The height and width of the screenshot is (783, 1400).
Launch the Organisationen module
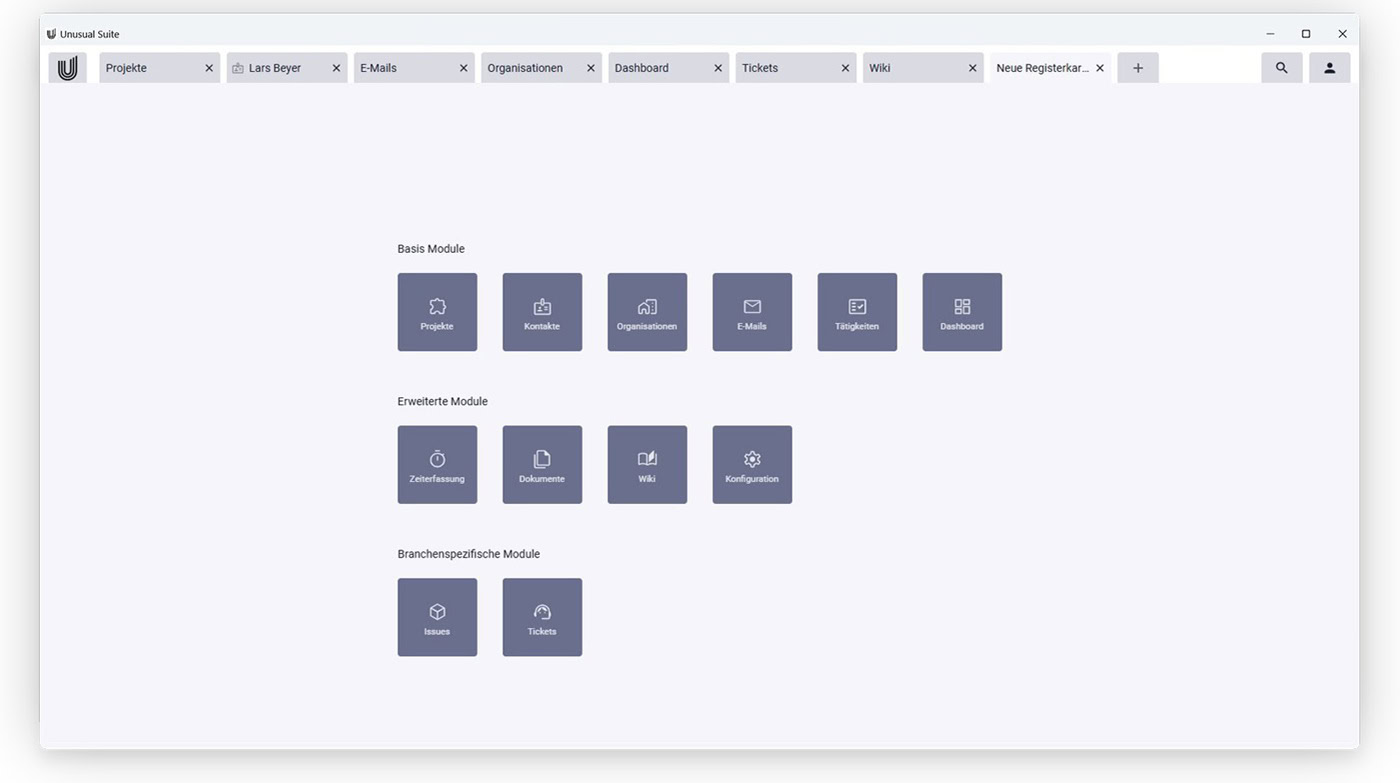point(647,312)
